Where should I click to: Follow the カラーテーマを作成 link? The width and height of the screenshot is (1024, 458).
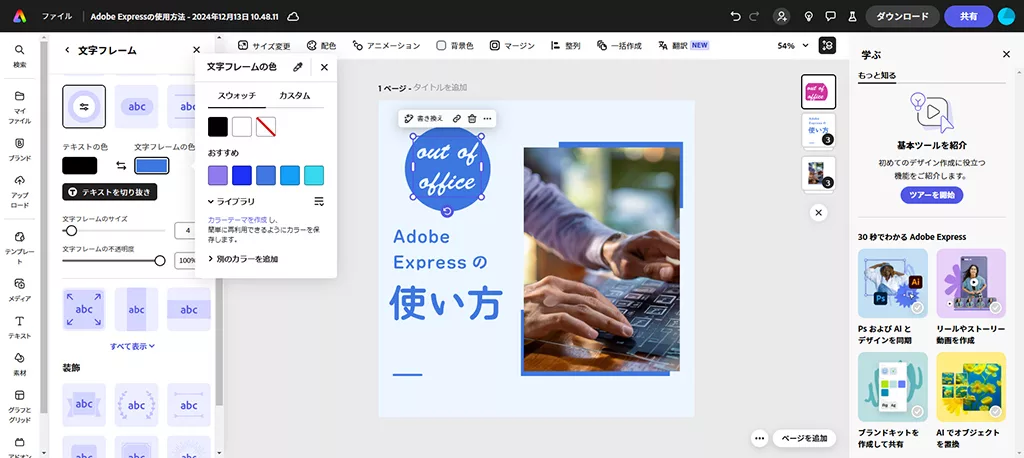coord(237,220)
